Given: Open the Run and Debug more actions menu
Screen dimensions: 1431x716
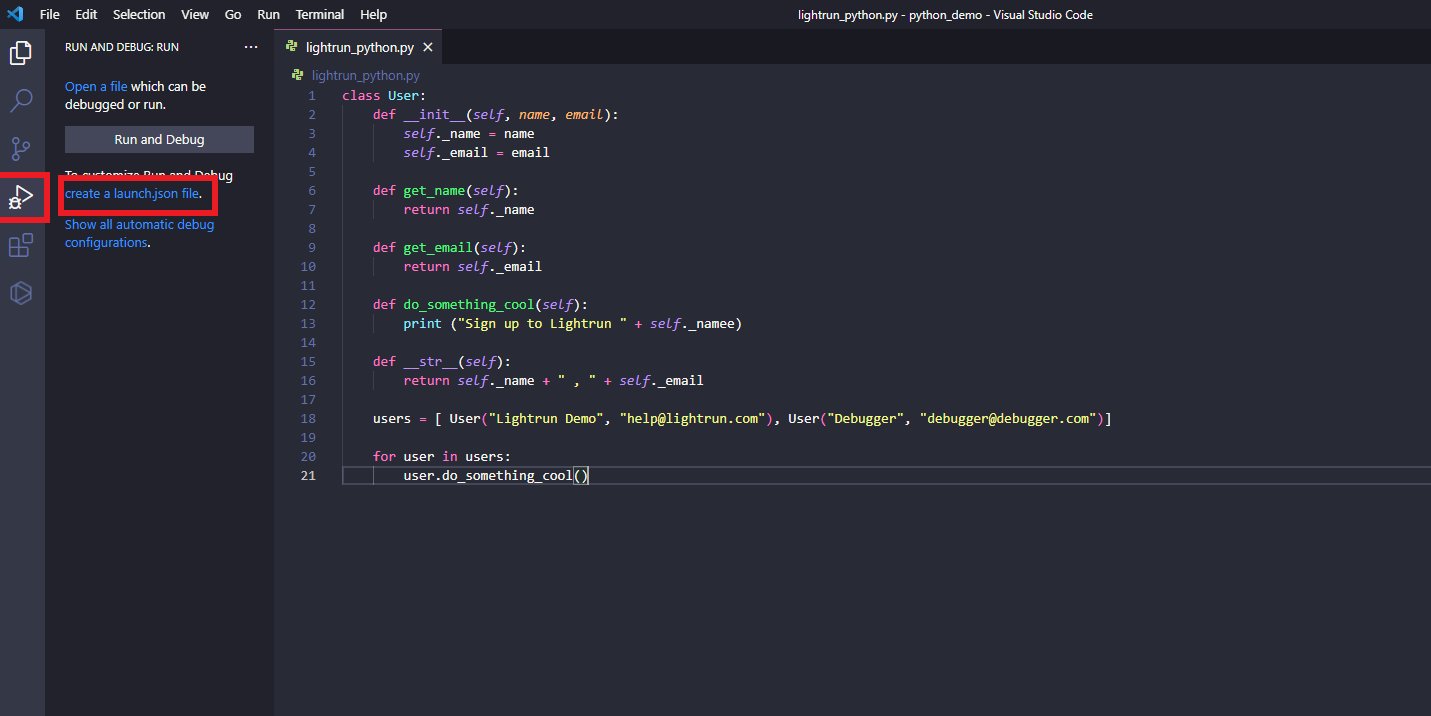Looking at the screenshot, I should pyautogui.click(x=251, y=46).
